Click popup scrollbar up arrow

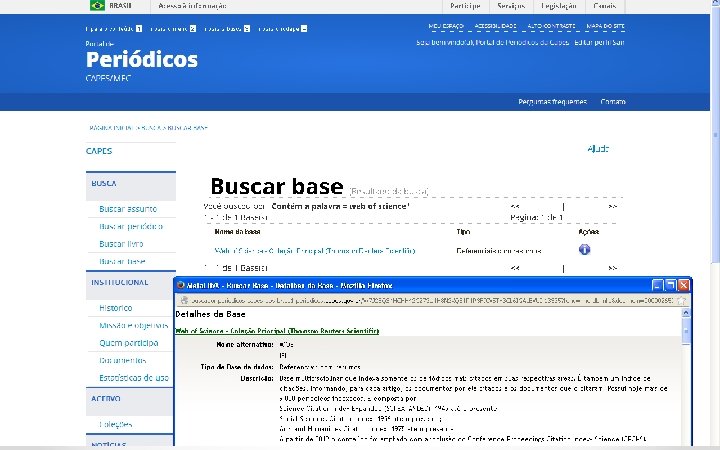coord(686,313)
